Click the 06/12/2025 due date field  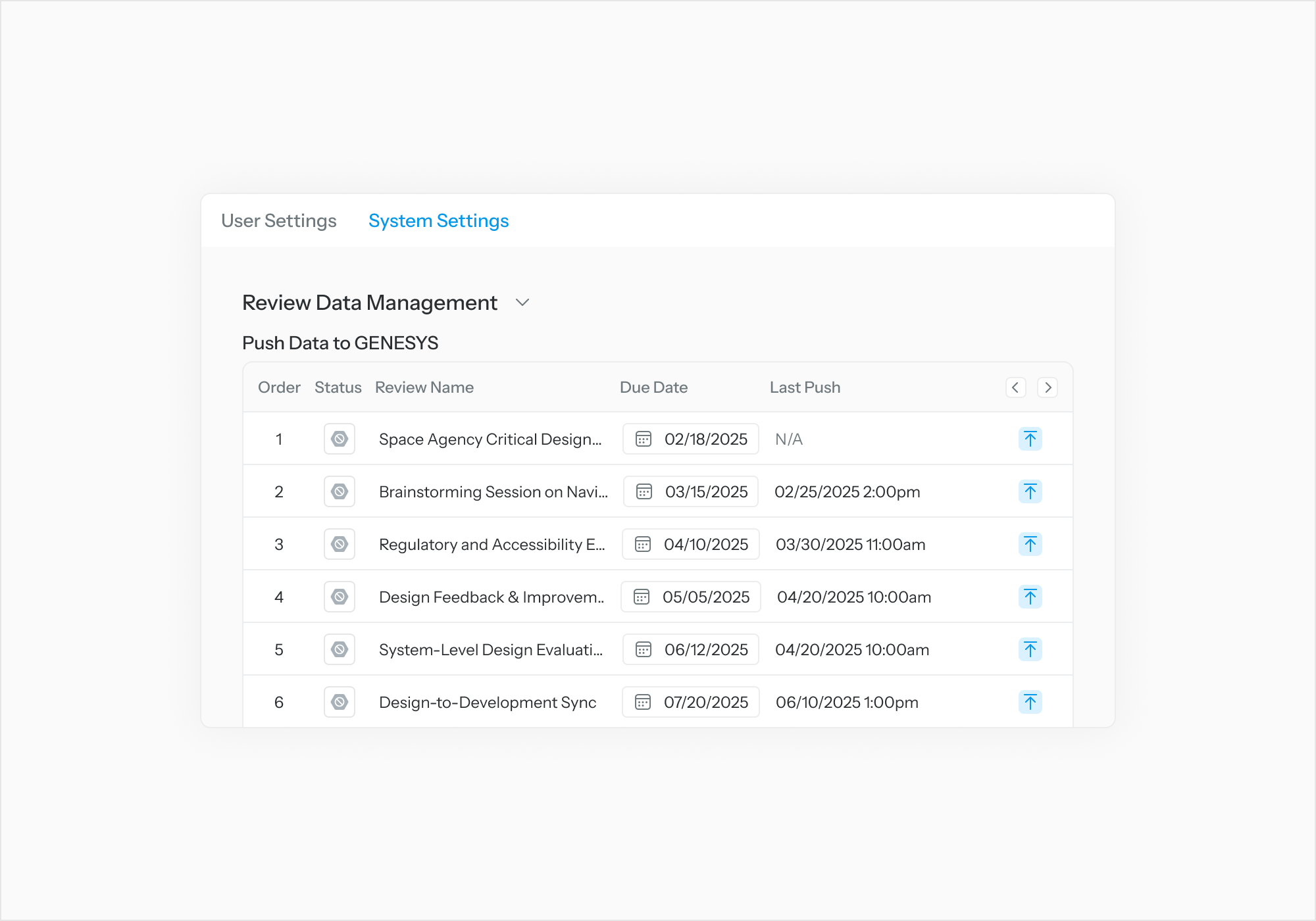(691, 649)
